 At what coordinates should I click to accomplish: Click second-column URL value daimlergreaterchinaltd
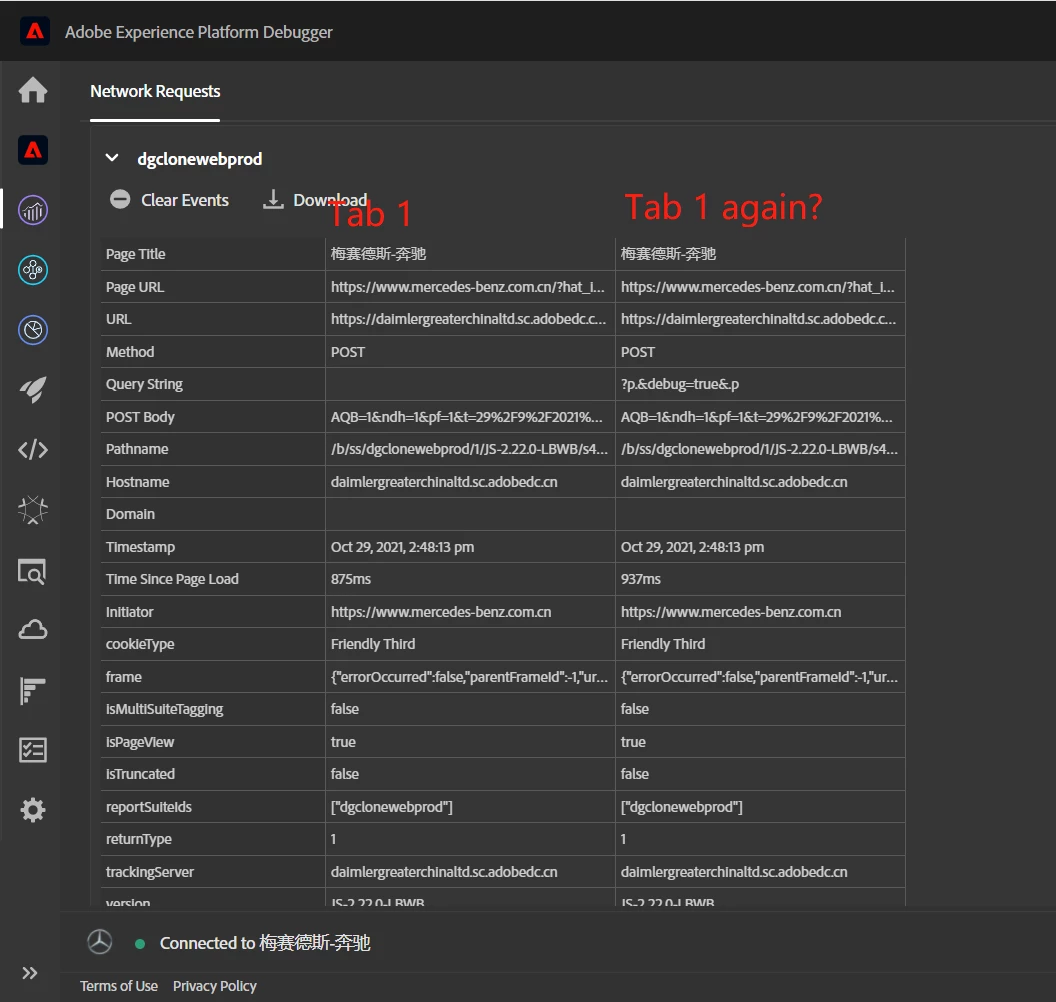(758, 319)
